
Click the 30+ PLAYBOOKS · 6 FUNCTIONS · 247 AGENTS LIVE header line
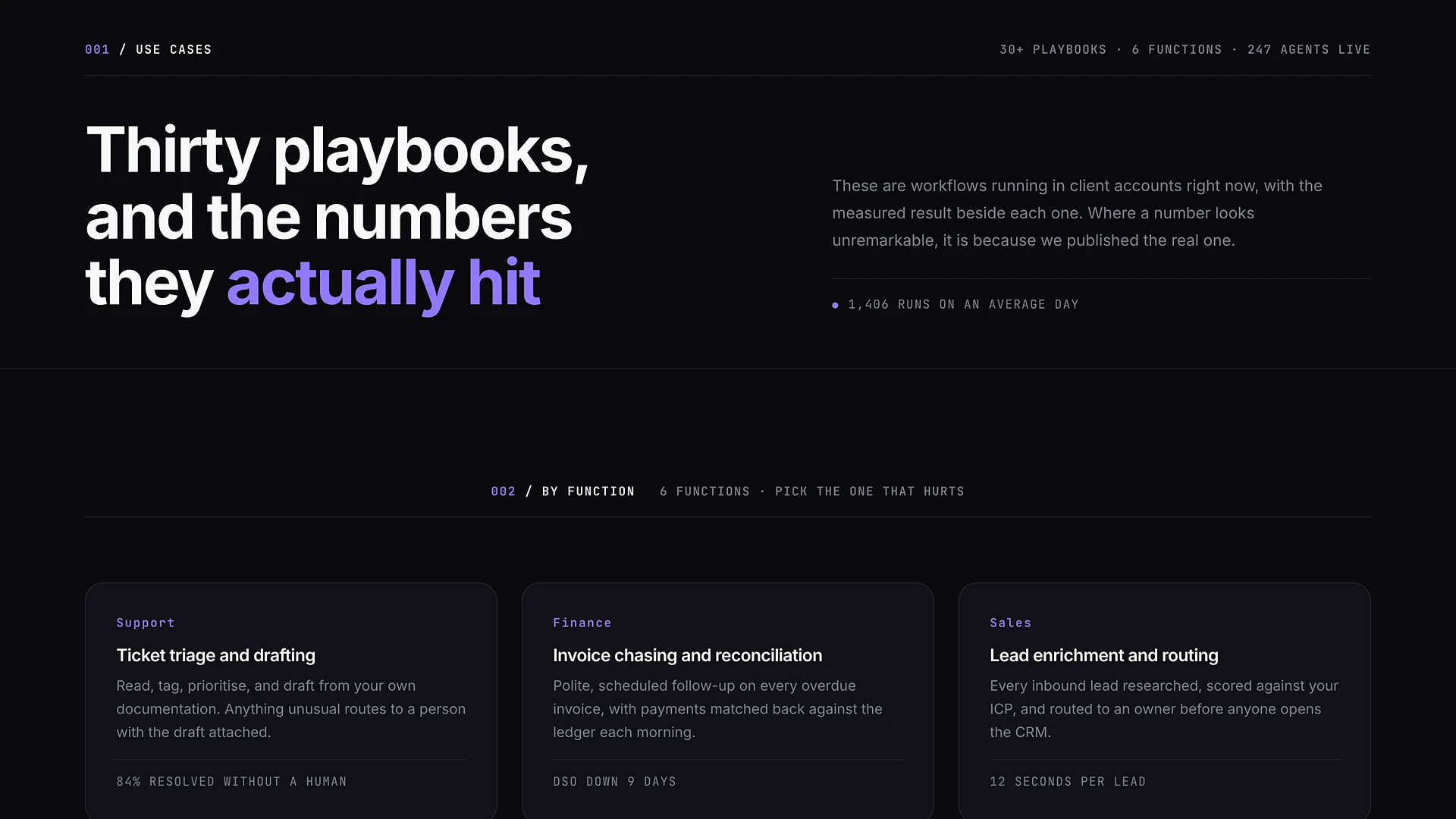(1185, 49)
